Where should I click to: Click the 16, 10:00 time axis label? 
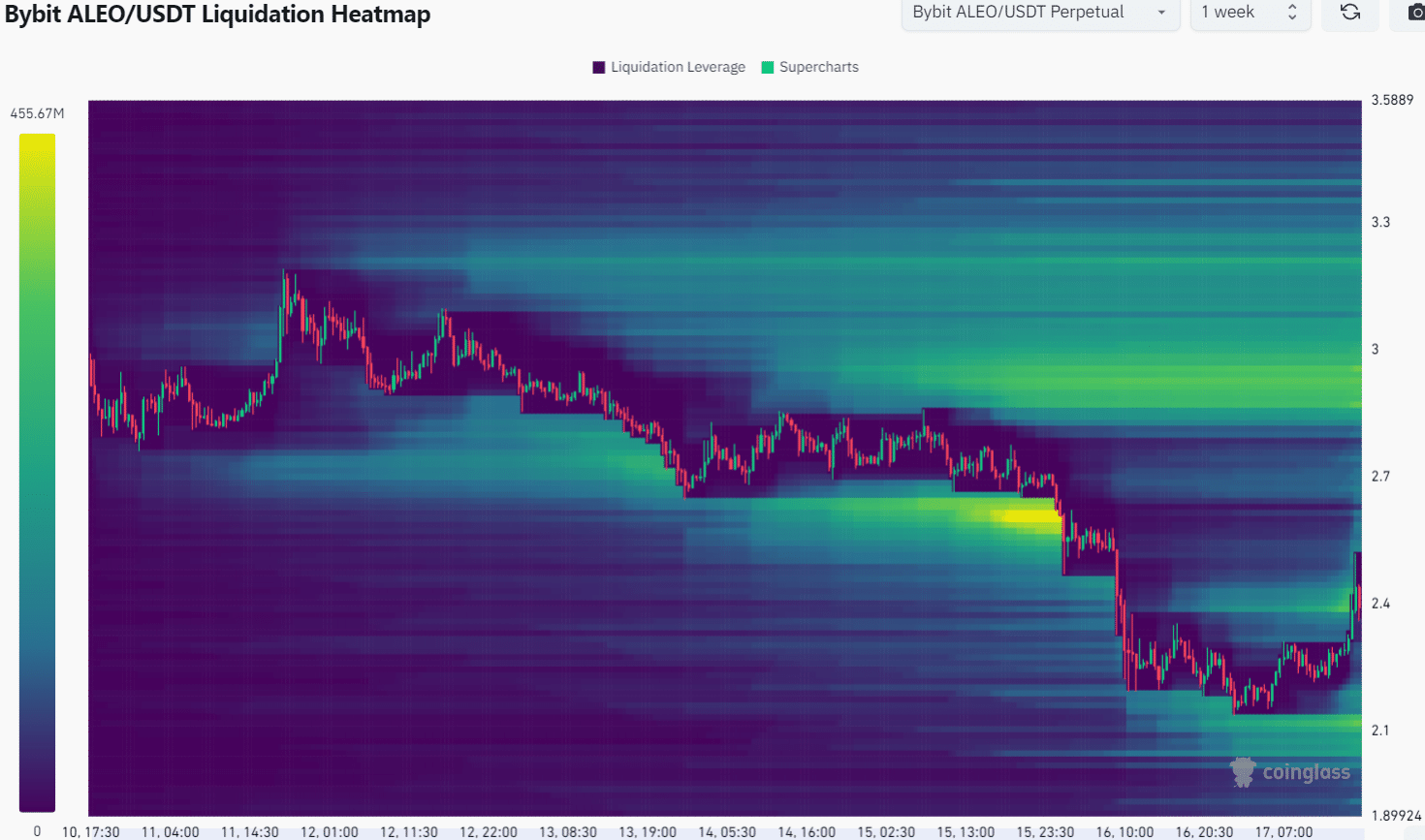1124,832
